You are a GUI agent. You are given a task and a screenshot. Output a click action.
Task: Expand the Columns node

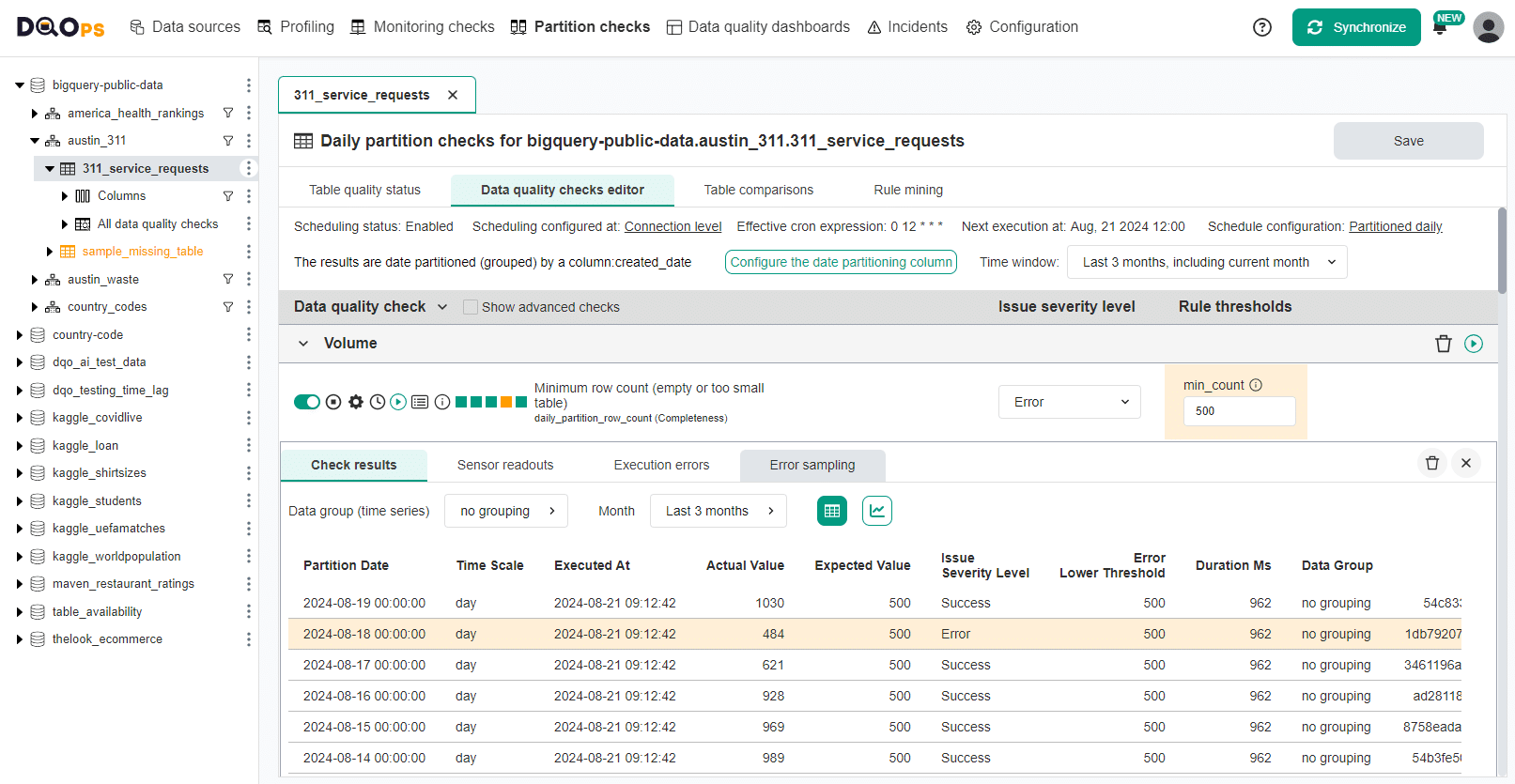[x=65, y=196]
